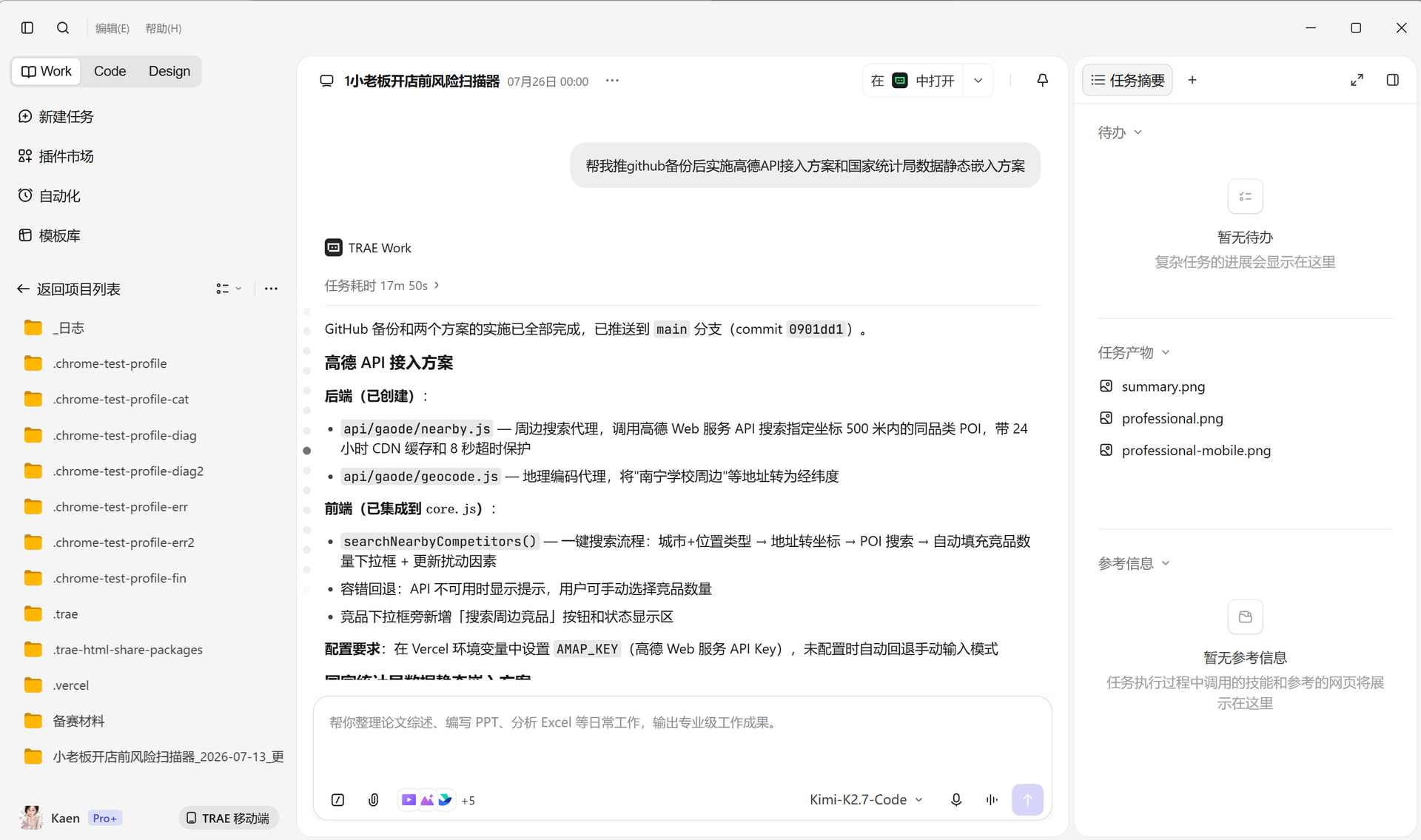Click the audio waveform voice mode icon
Viewport: 1421px width, 840px height.
992,800
